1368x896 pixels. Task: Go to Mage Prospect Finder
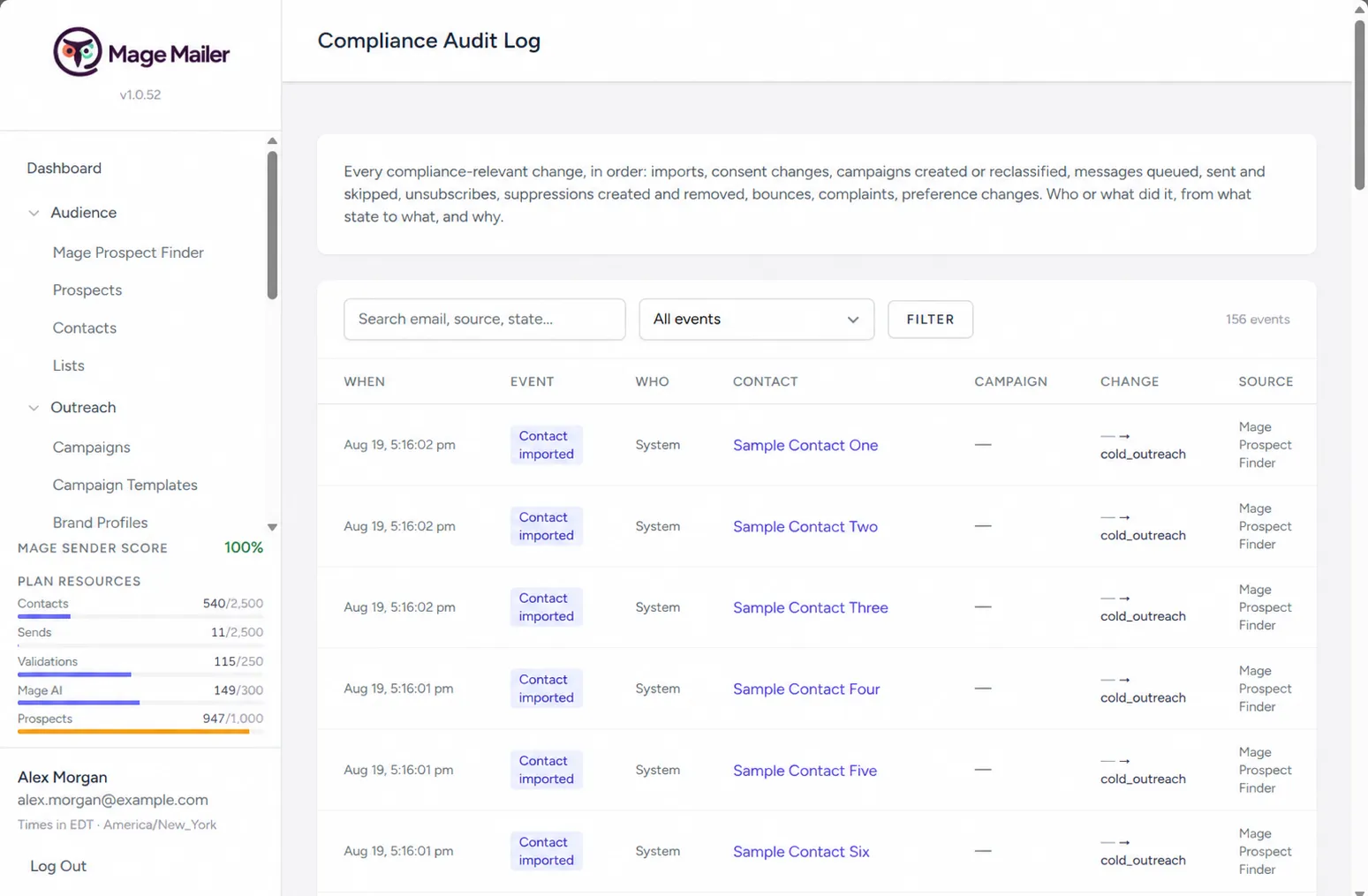coord(128,252)
